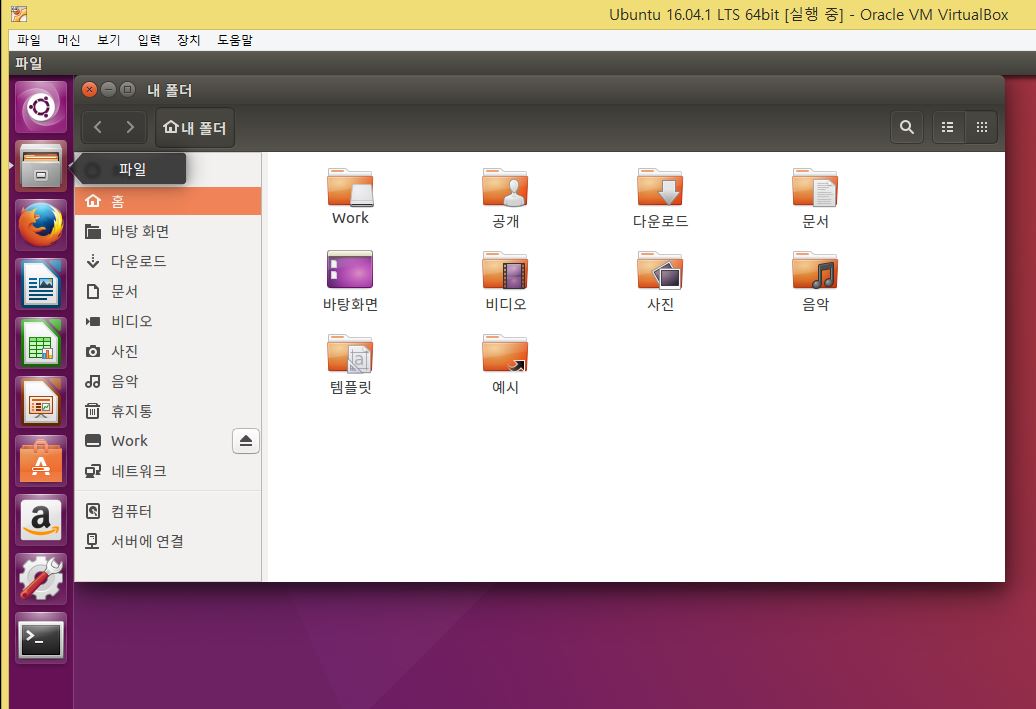Screen dimensions: 1036x709
Task: Open the 음악 music folder icon
Action: pos(815,271)
